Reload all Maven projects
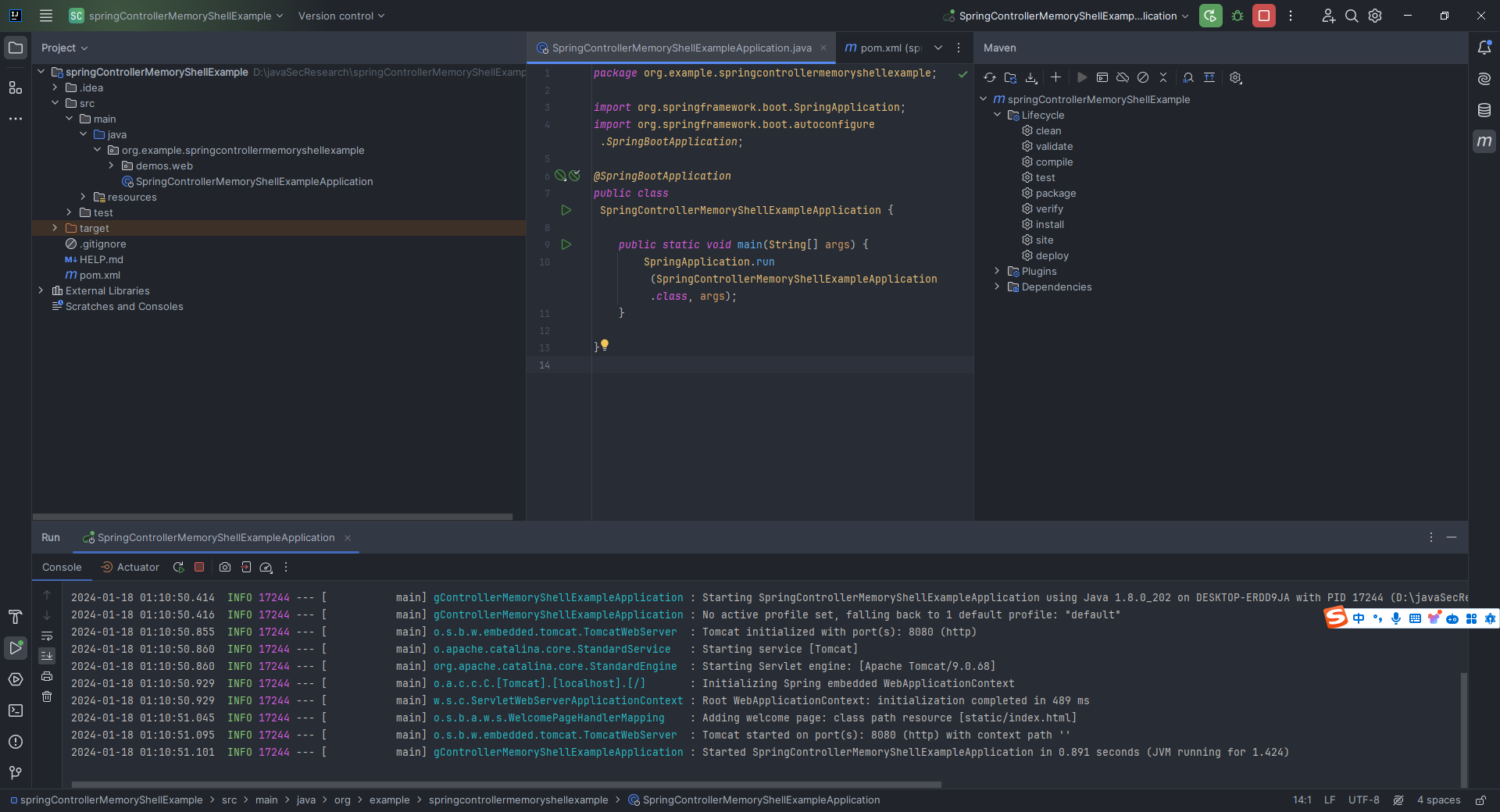Viewport: 1500px width, 812px height. pyautogui.click(x=990, y=77)
